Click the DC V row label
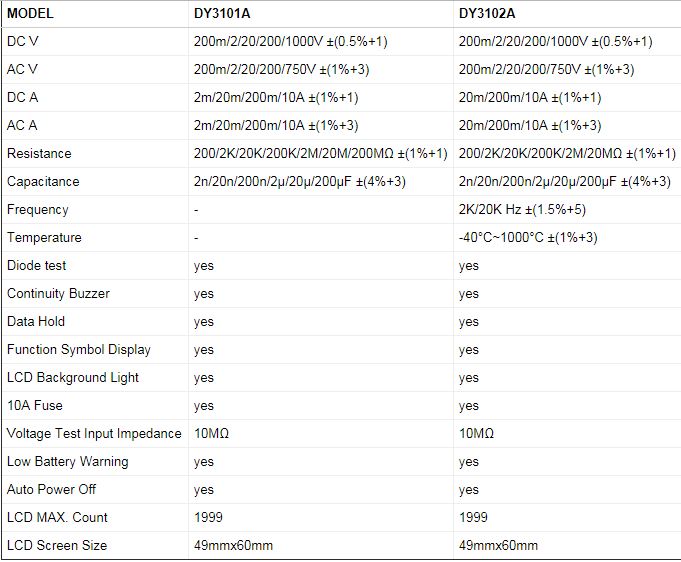 point(24,42)
